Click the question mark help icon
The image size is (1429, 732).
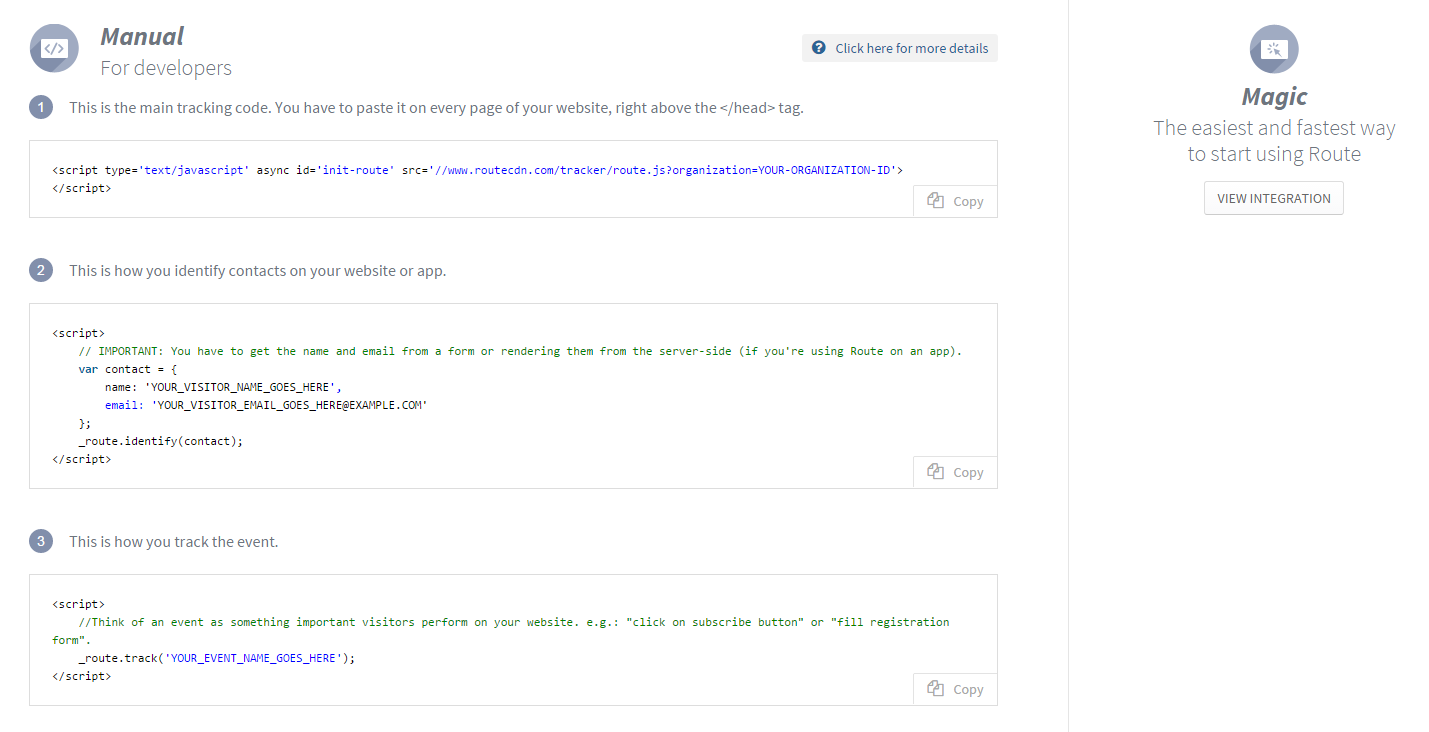coord(819,47)
